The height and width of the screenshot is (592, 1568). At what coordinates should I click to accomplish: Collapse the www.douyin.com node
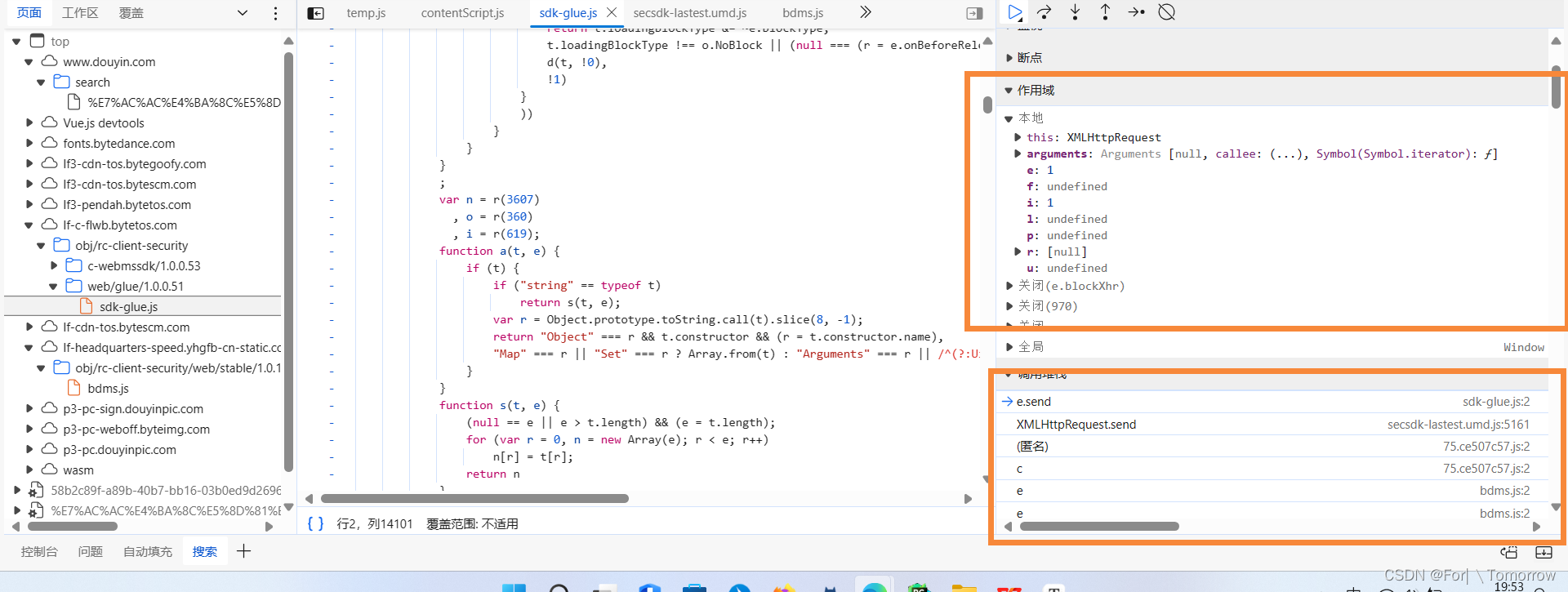(x=29, y=62)
